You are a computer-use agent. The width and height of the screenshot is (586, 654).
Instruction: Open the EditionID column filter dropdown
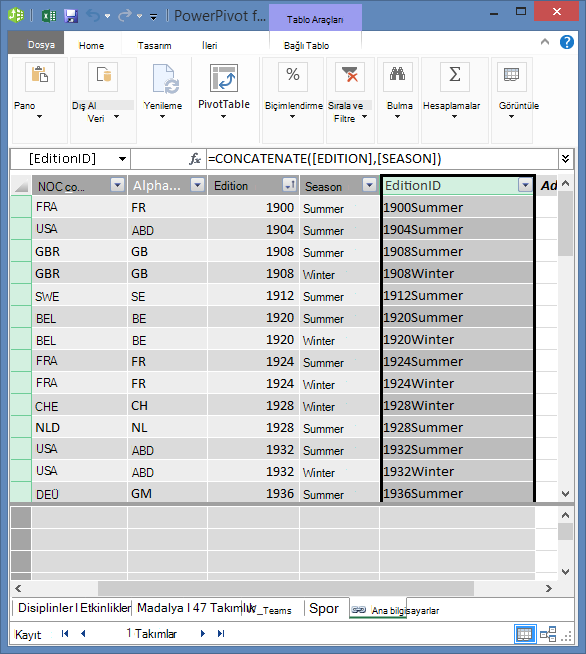click(x=526, y=185)
